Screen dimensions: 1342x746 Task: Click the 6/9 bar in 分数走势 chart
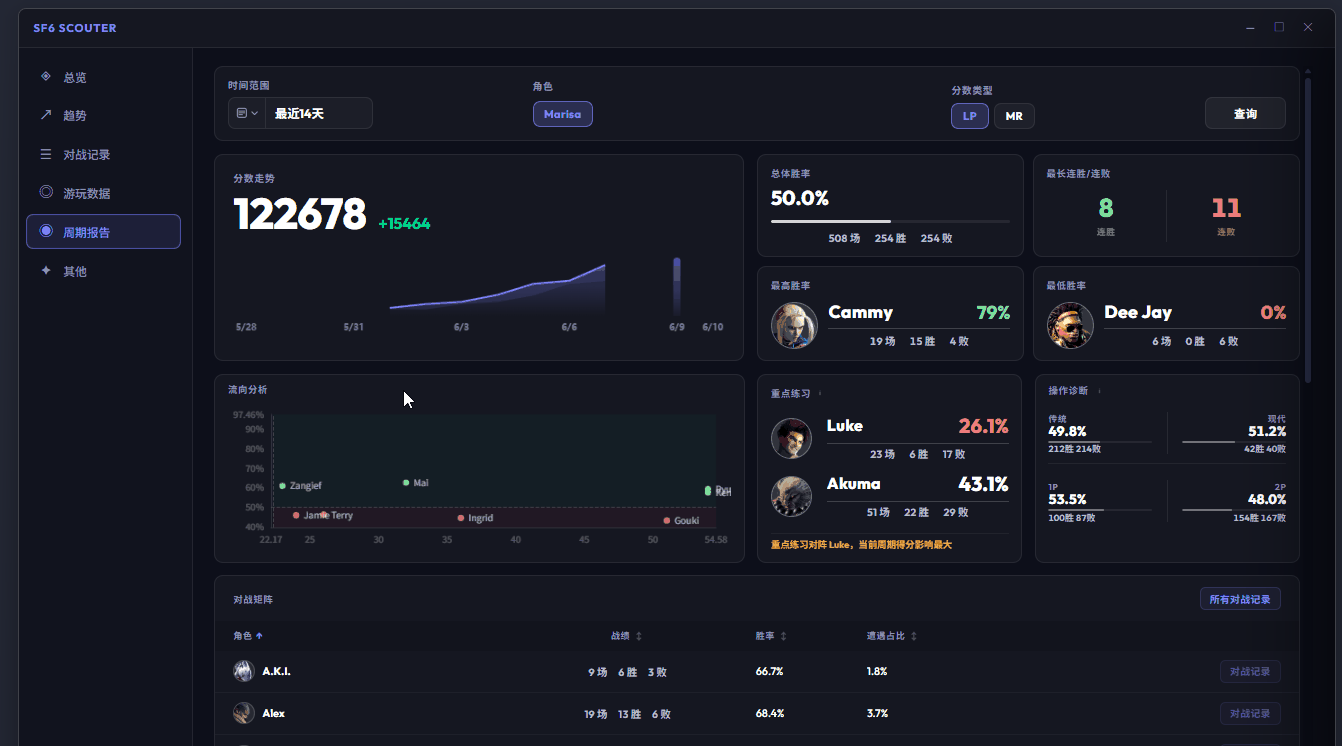tap(677, 287)
